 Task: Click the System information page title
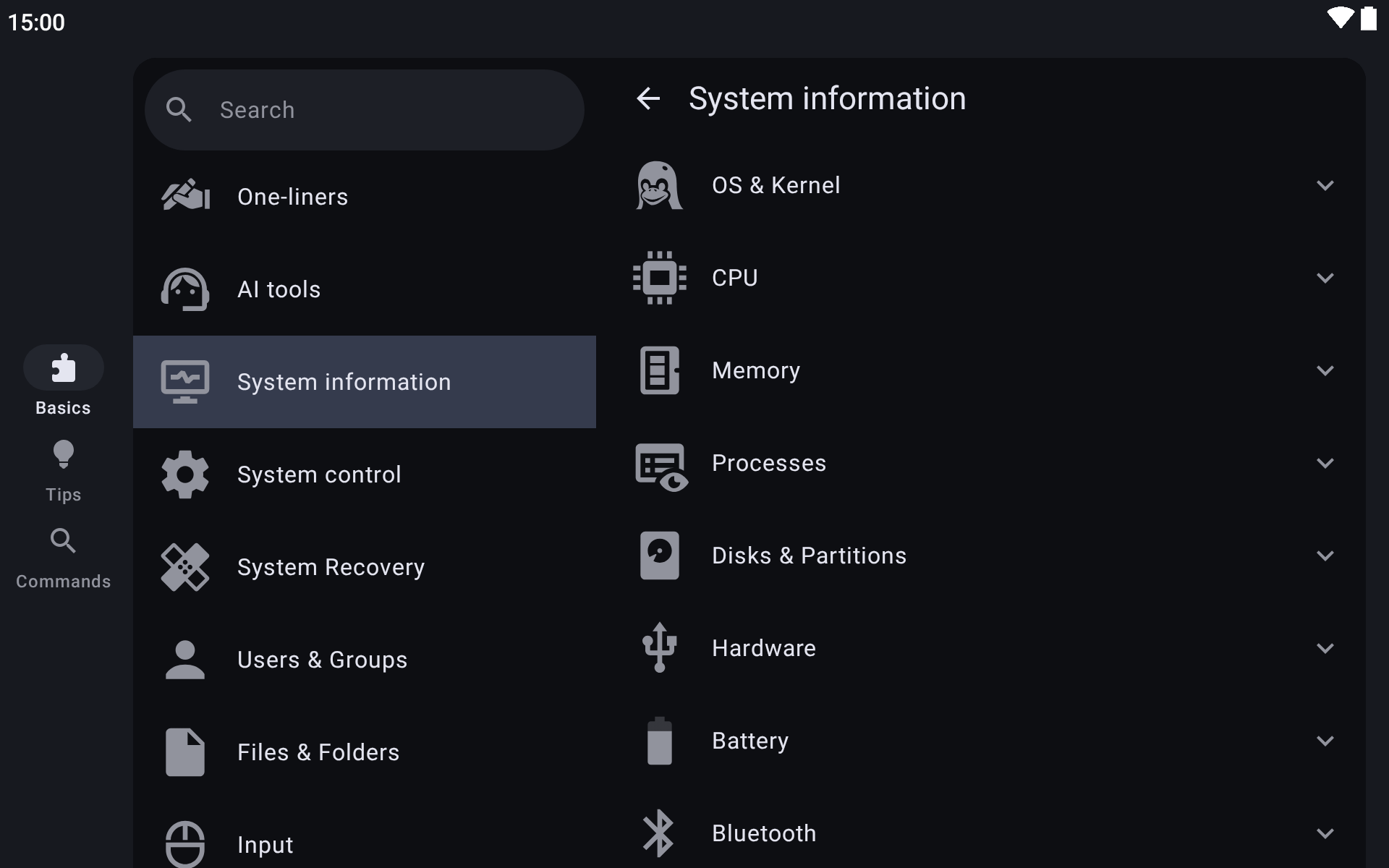(827, 98)
